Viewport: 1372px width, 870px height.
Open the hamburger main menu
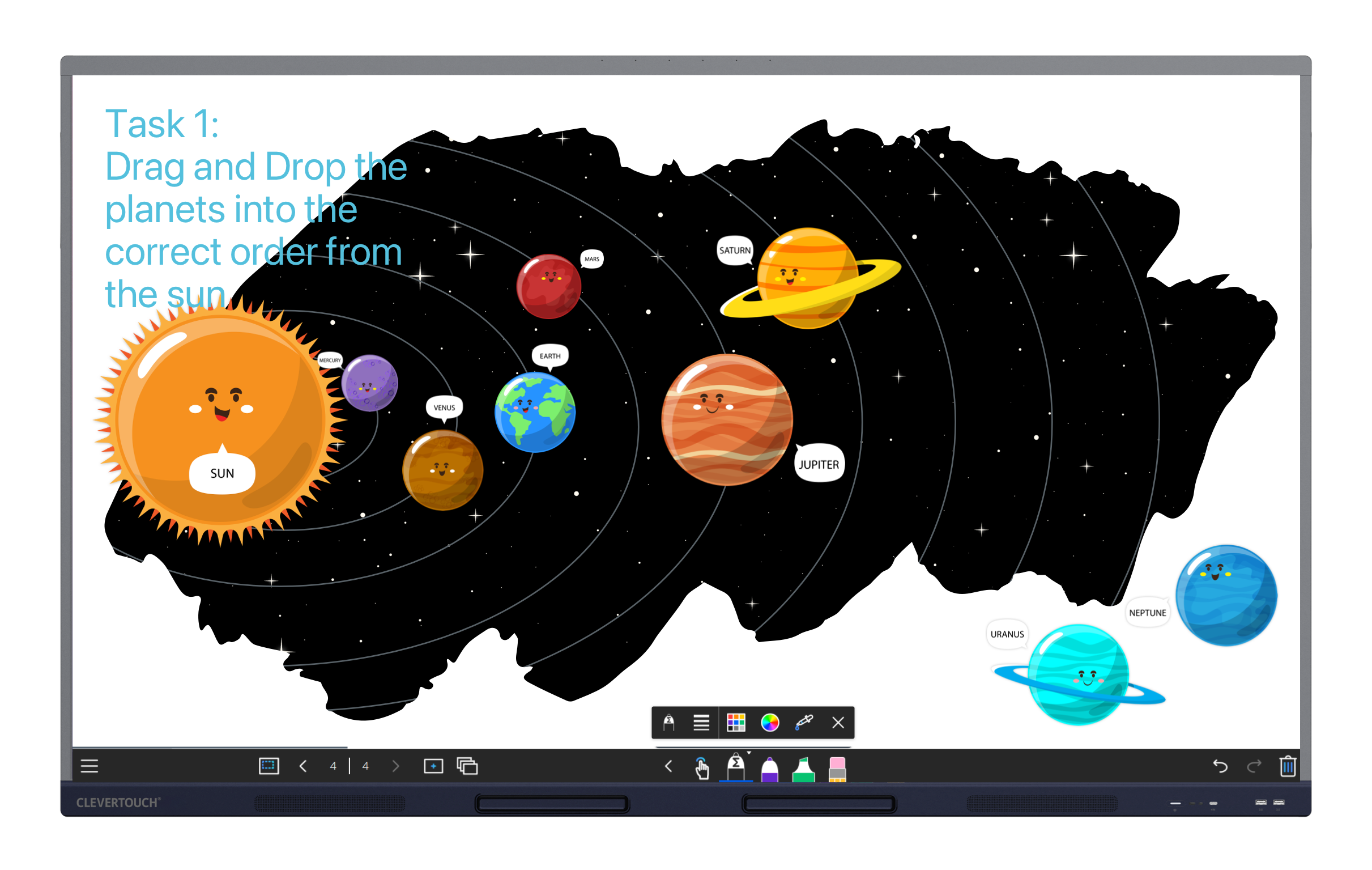[90, 766]
